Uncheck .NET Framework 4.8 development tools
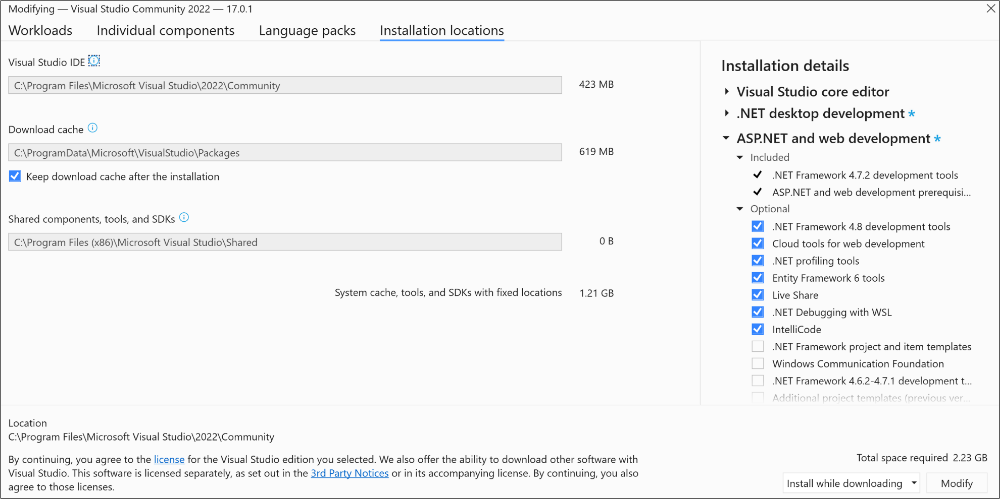 pyautogui.click(x=758, y=227)
